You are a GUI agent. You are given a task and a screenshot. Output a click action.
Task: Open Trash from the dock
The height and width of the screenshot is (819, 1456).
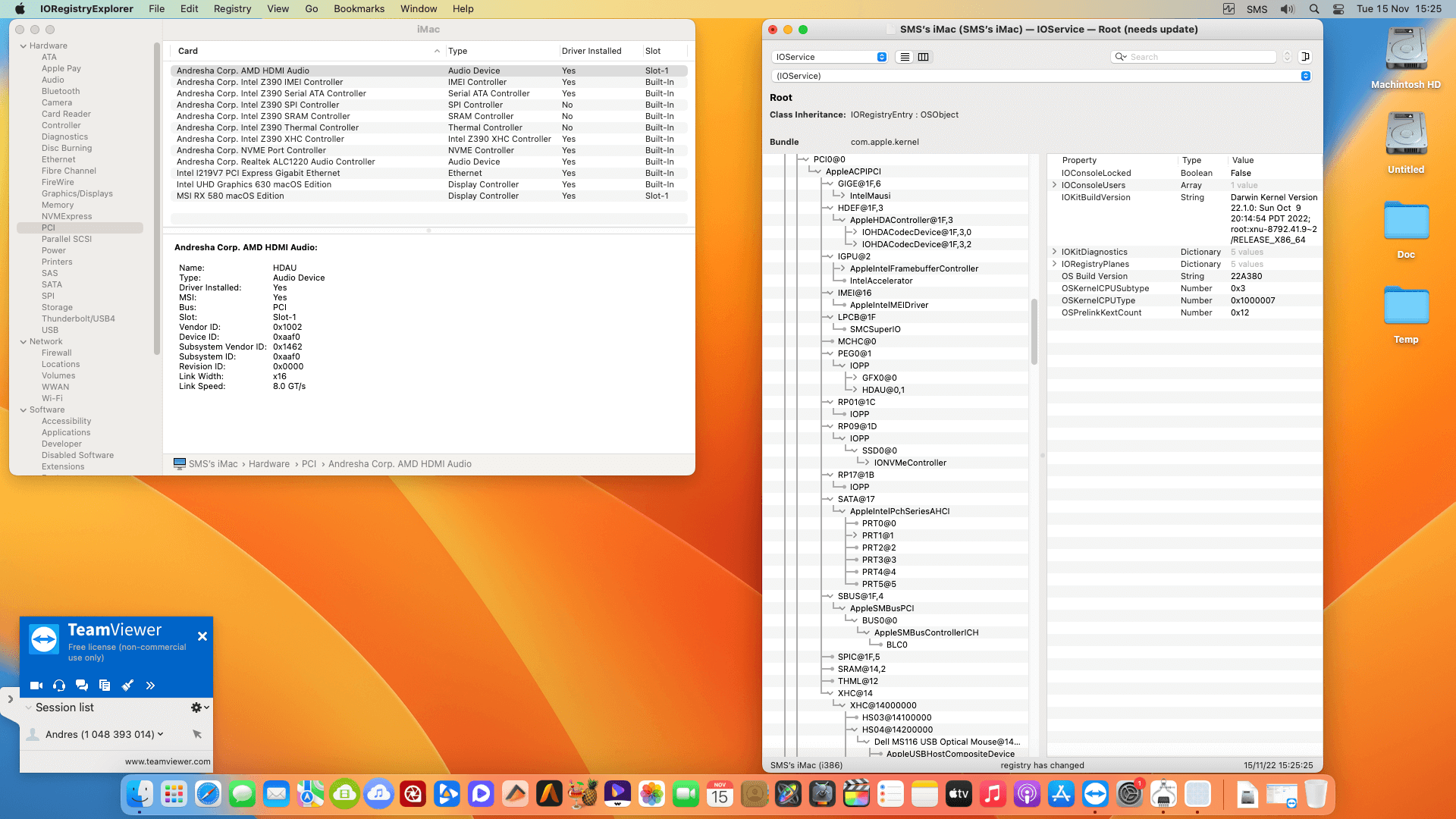pyautogui.click(x=1316, y=794)
